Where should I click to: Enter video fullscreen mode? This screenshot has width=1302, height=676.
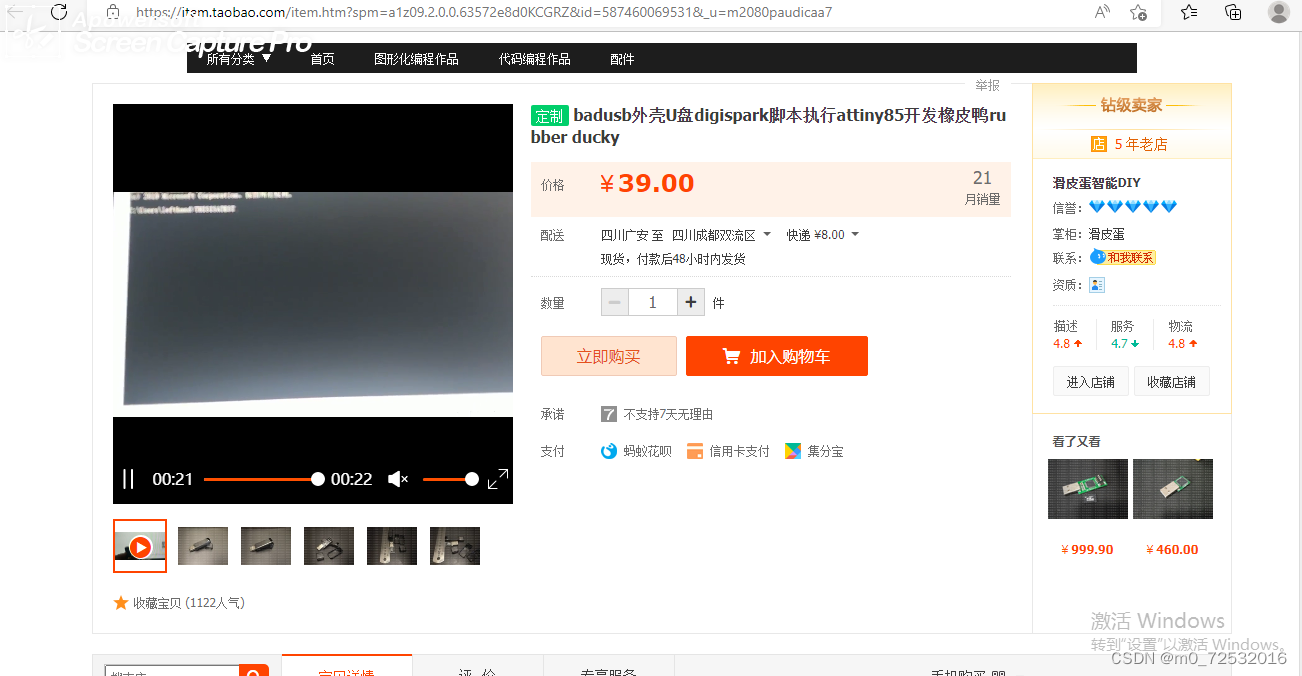[498, 479]
